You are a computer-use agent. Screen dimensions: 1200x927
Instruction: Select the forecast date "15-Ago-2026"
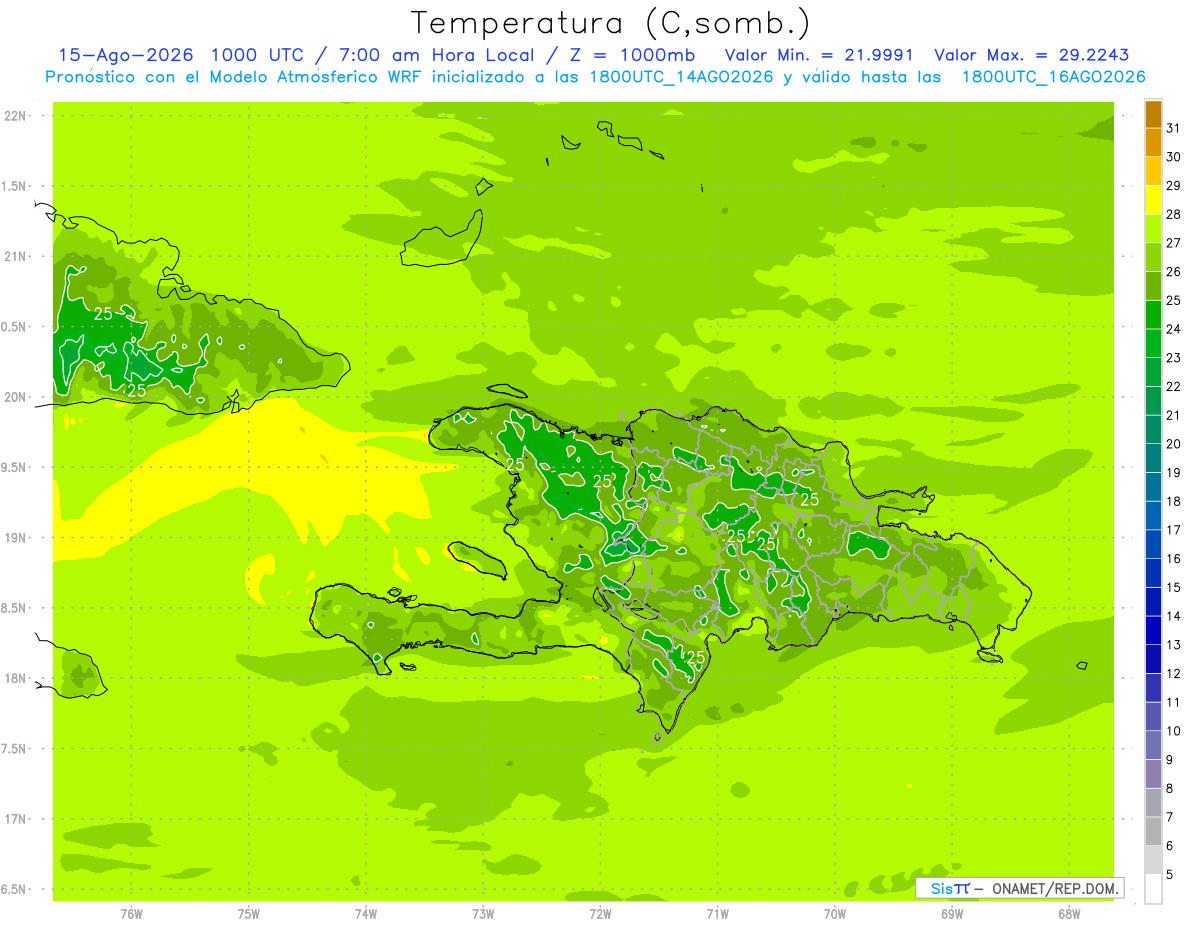tap(126, 55)
